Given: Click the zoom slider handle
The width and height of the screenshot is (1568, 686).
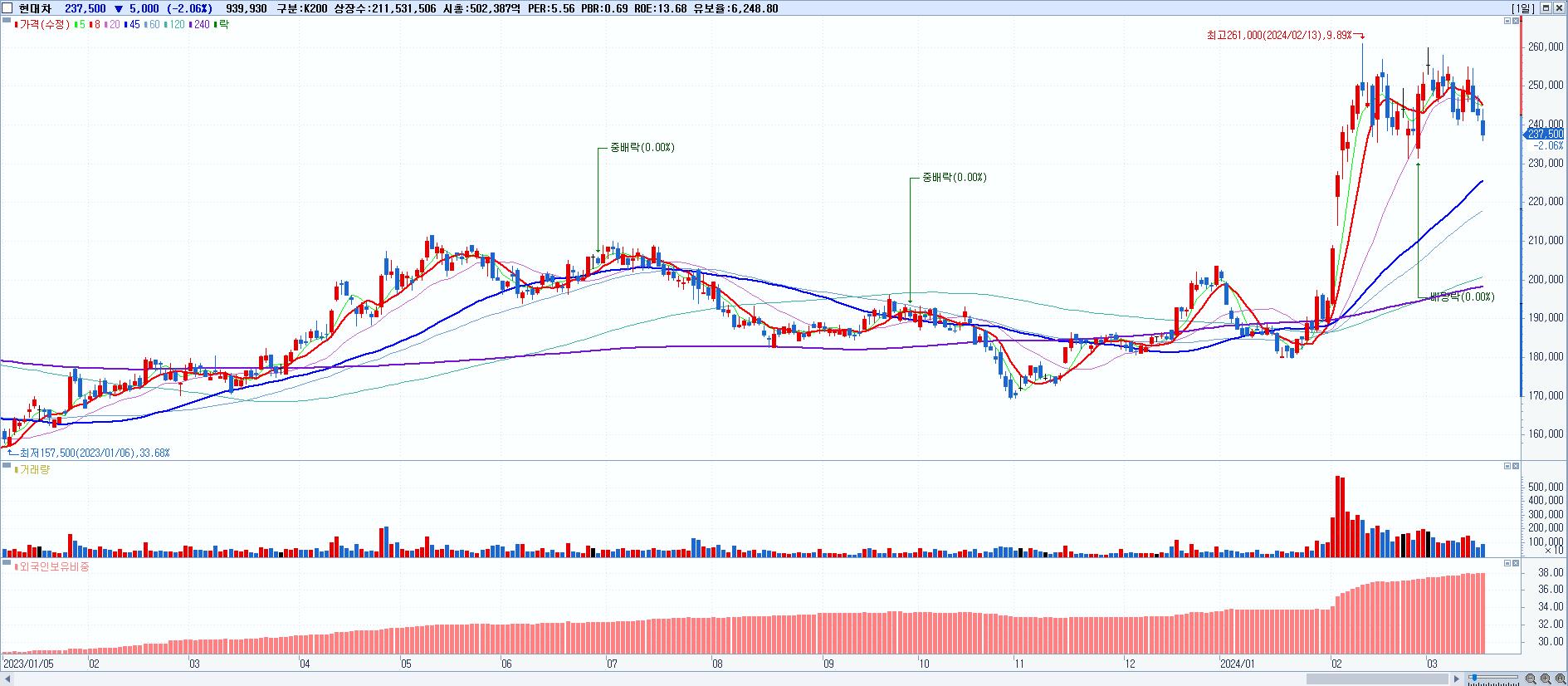Looking at the screenshot, I should (1473, 679).
